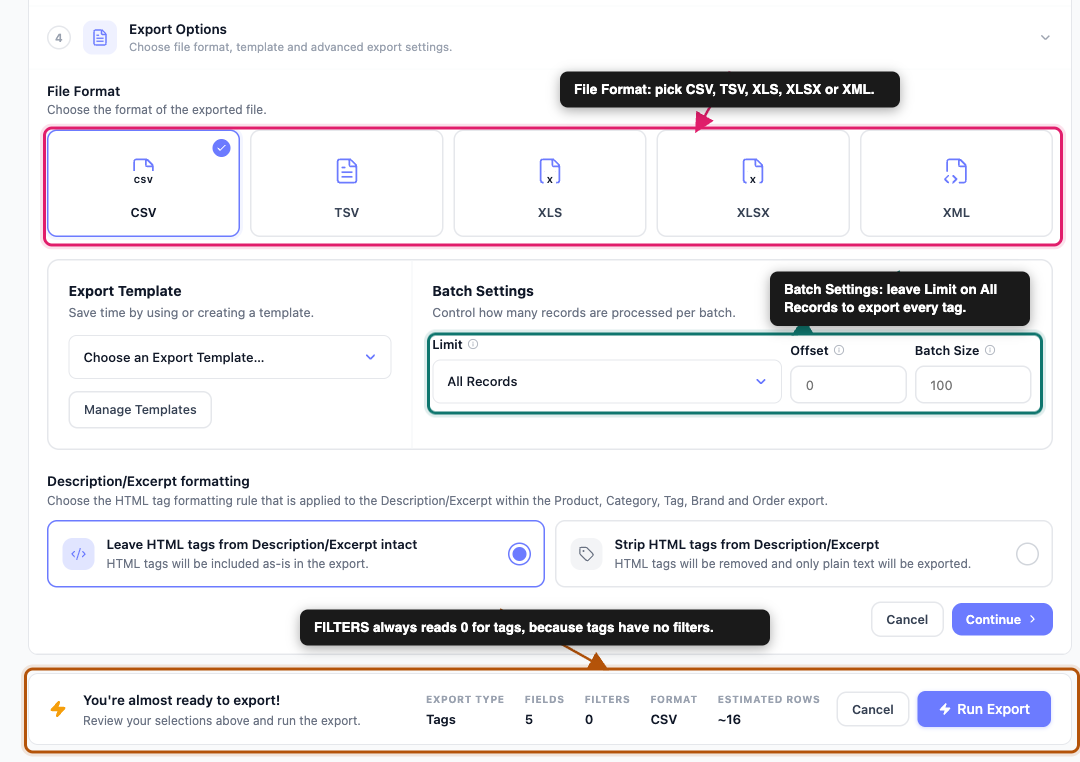Screen dimensions: 1080x762
Task: Click the Batch Size input field
Action: pyautogui.click(x=973, y=385)
